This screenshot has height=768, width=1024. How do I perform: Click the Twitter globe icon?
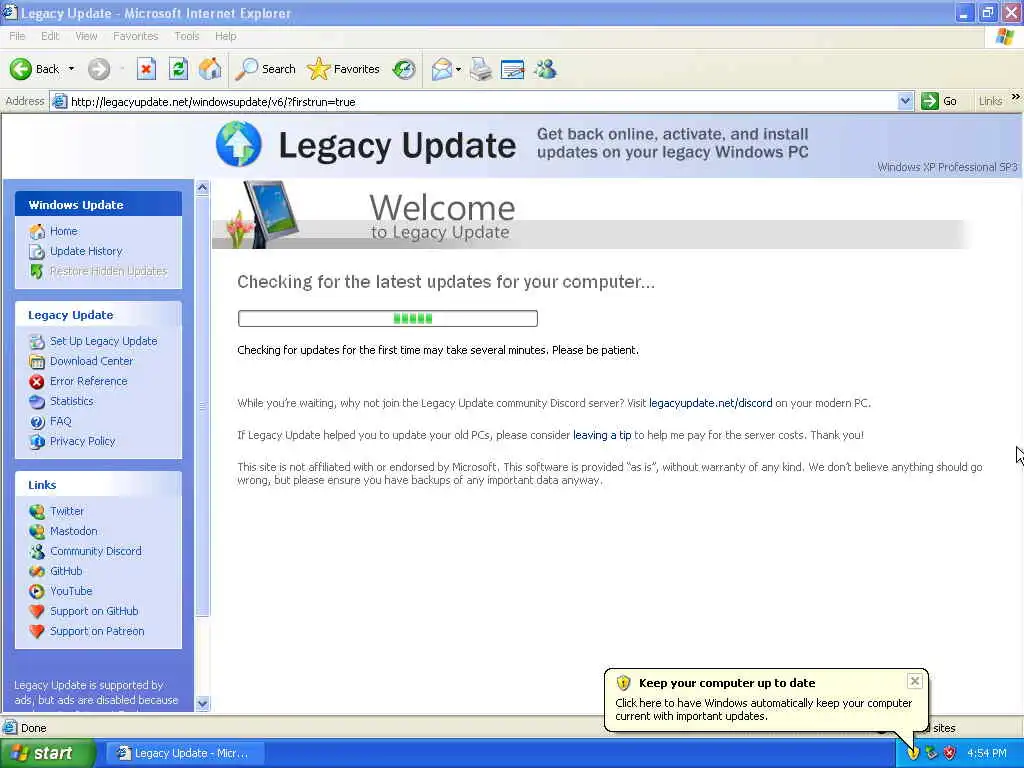click(37, 511)
